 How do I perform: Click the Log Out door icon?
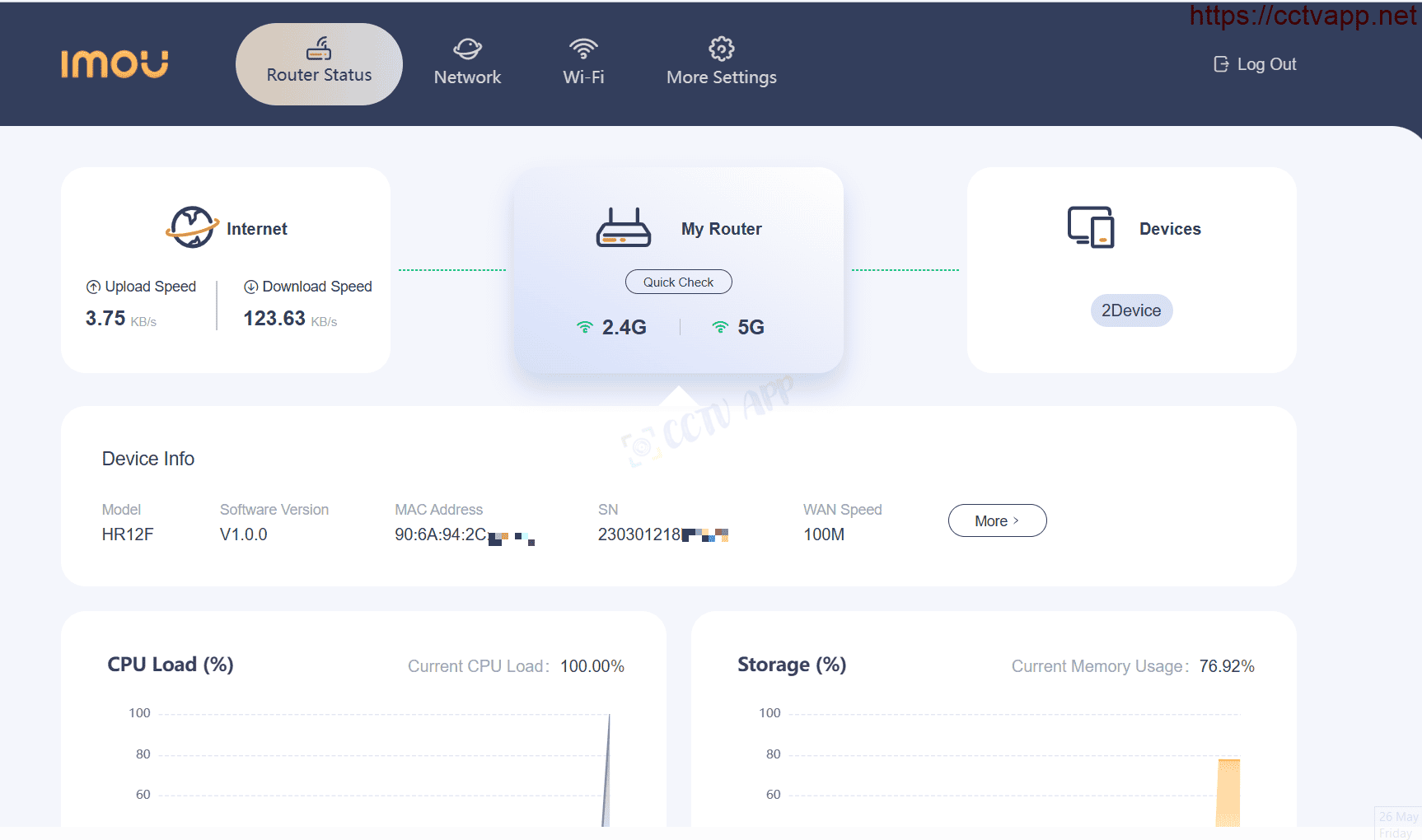(x=1221, y=64)
